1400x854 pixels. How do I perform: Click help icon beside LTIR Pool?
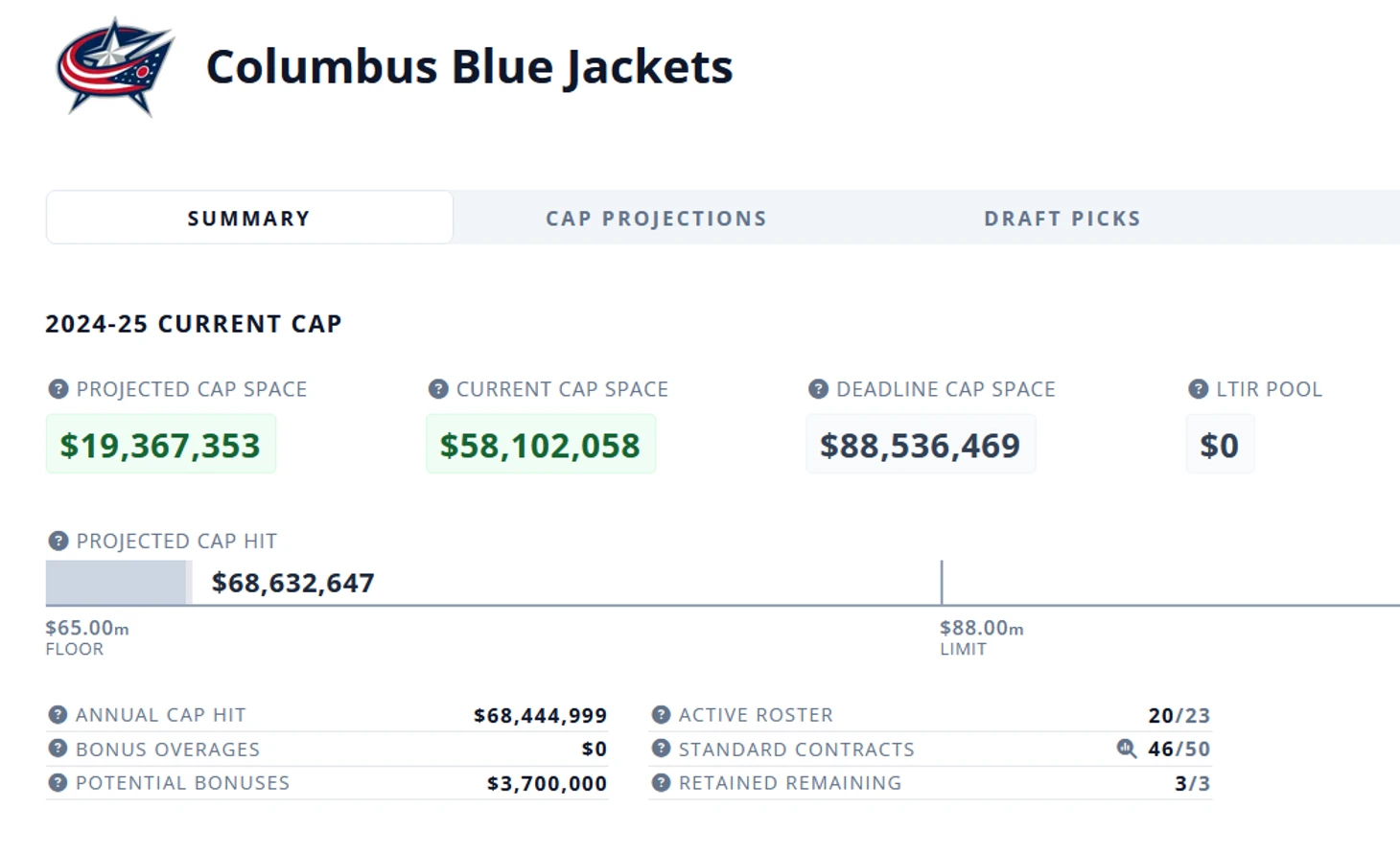[x=1198, y=389]
